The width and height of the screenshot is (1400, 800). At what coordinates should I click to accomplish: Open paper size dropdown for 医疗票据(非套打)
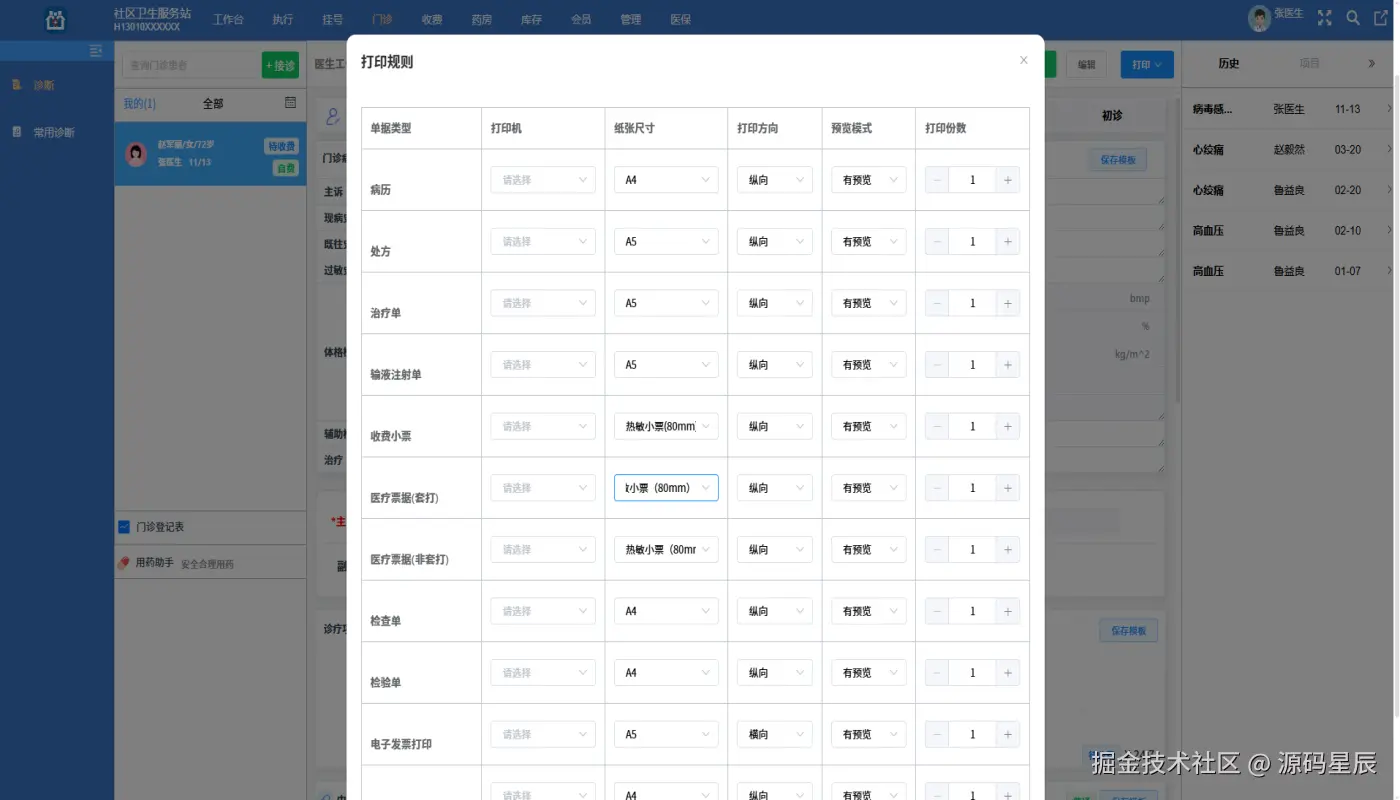pyautogui.click(x=666, y=549)
